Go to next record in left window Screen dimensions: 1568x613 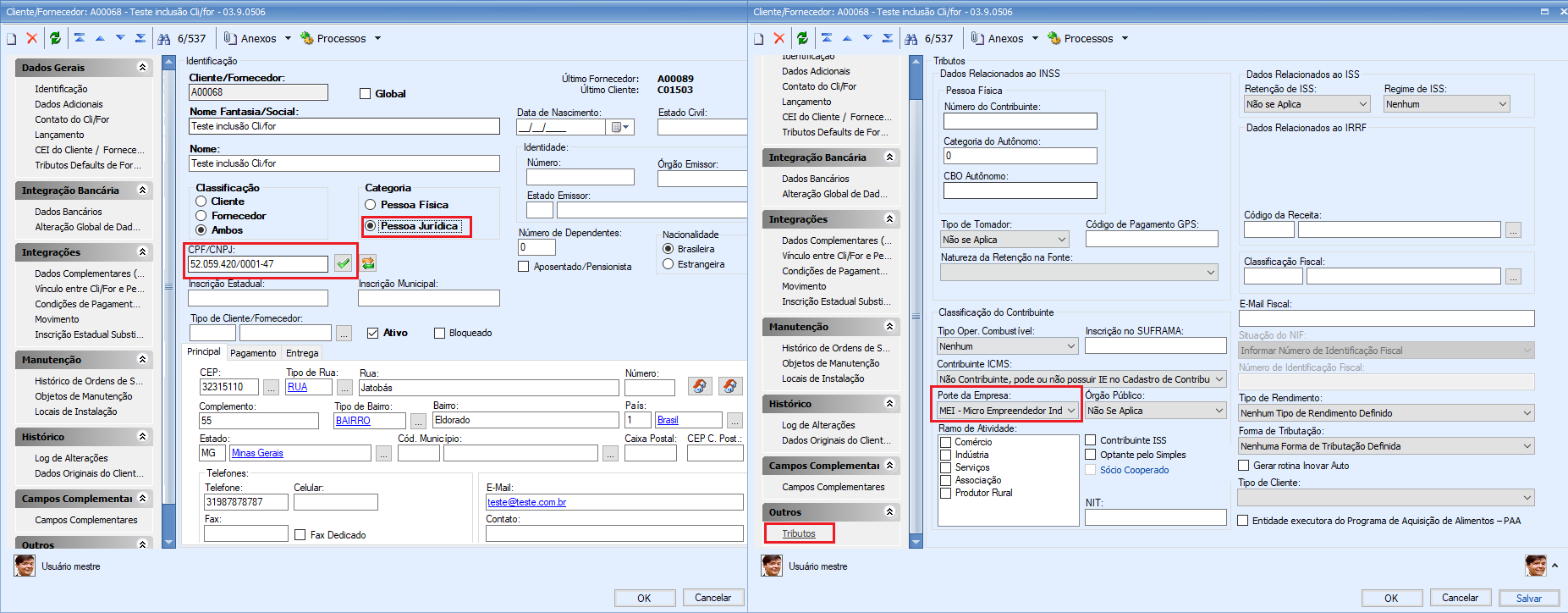pos(120,38)
